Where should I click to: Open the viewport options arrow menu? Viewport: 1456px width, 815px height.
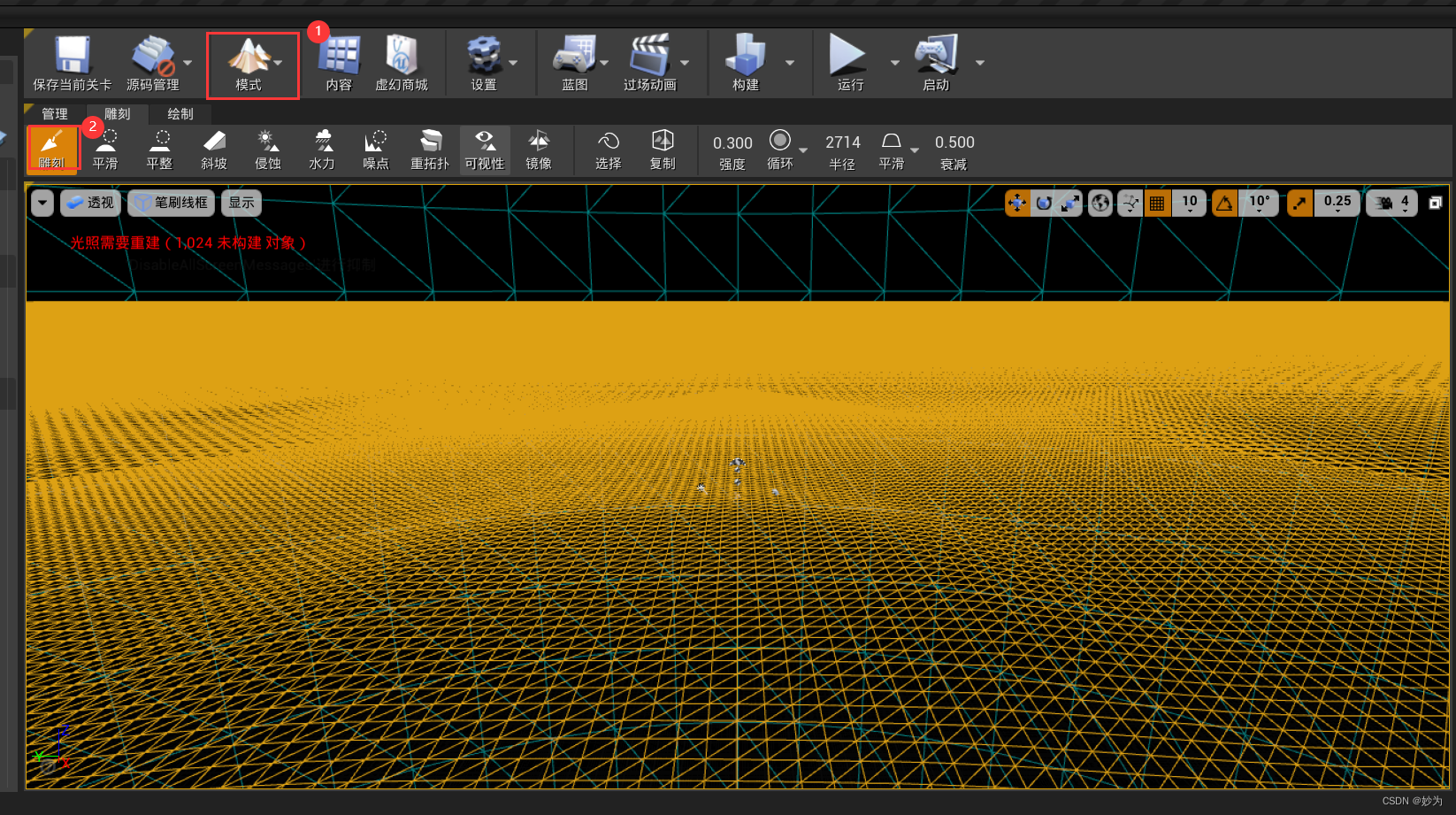[x=42, y=203]
